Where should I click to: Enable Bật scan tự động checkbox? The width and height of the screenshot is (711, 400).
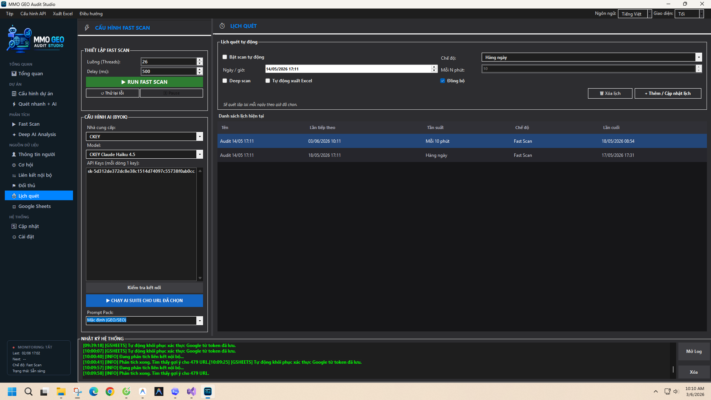pyautogui.click(x=224, y=57)
